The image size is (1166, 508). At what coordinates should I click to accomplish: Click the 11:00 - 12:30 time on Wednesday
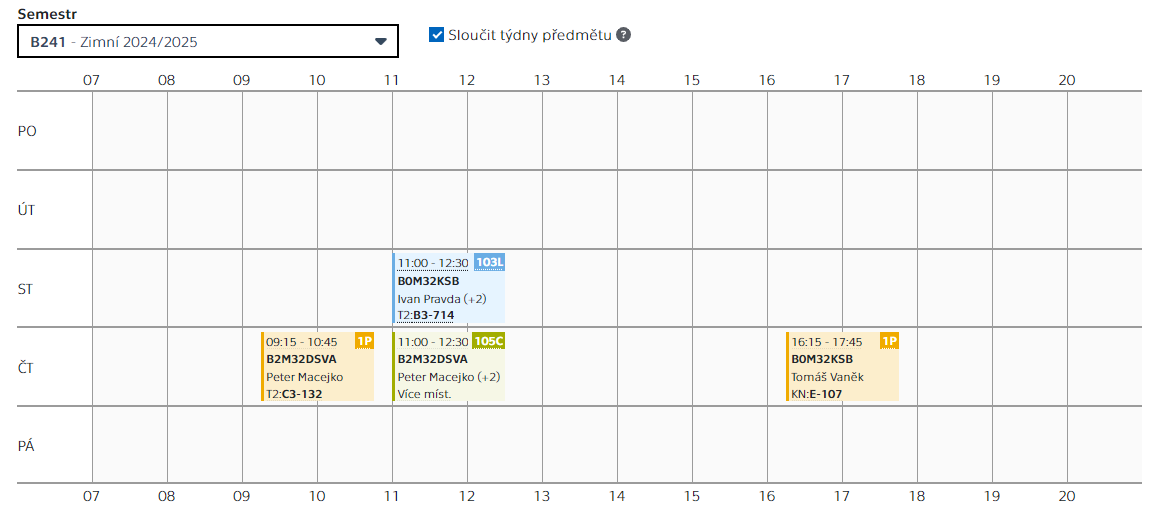[433, 263]
